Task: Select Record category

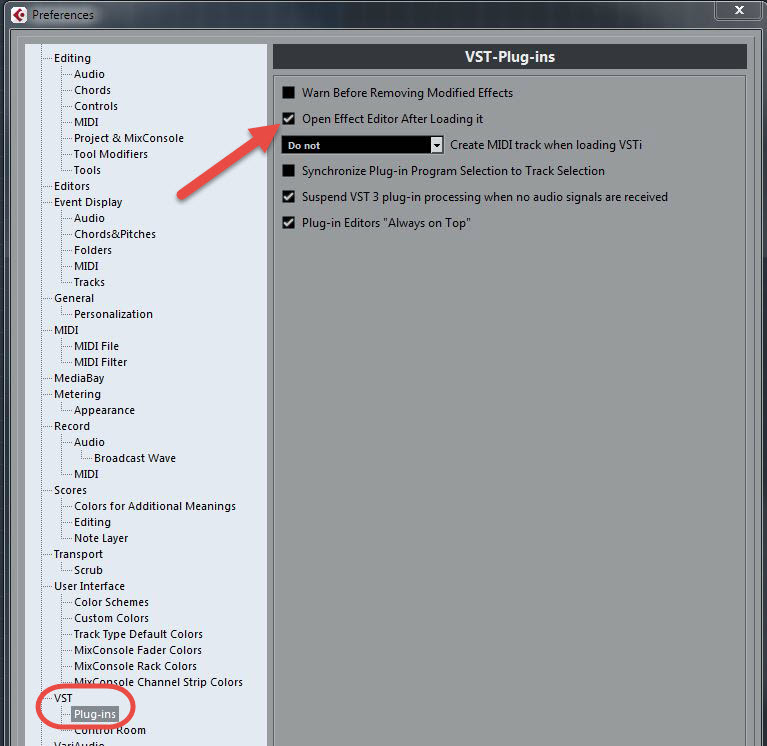Action: [x=72, y=426]
